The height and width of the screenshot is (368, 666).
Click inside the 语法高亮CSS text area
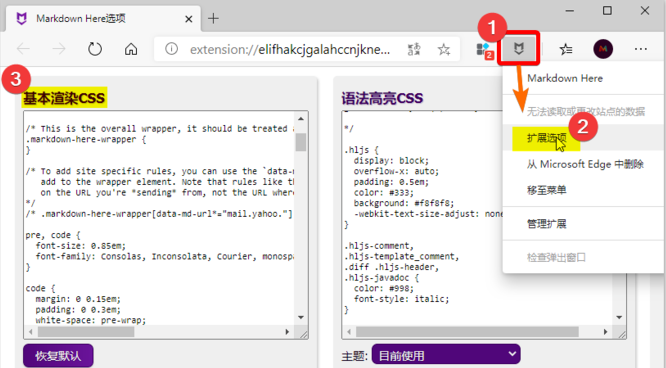pos(476,219)
